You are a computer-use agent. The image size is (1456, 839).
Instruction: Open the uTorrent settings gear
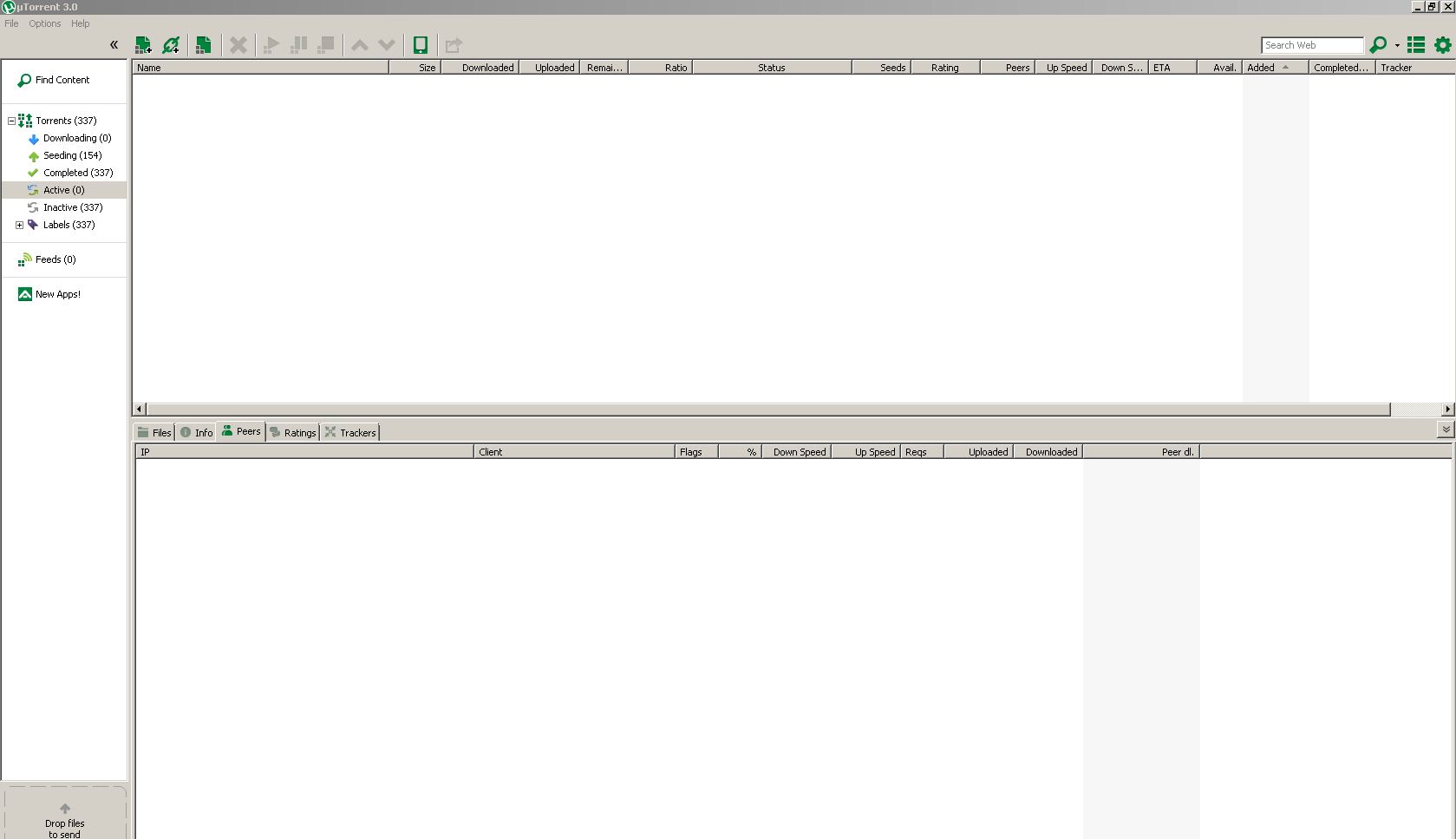point(1443,44)
